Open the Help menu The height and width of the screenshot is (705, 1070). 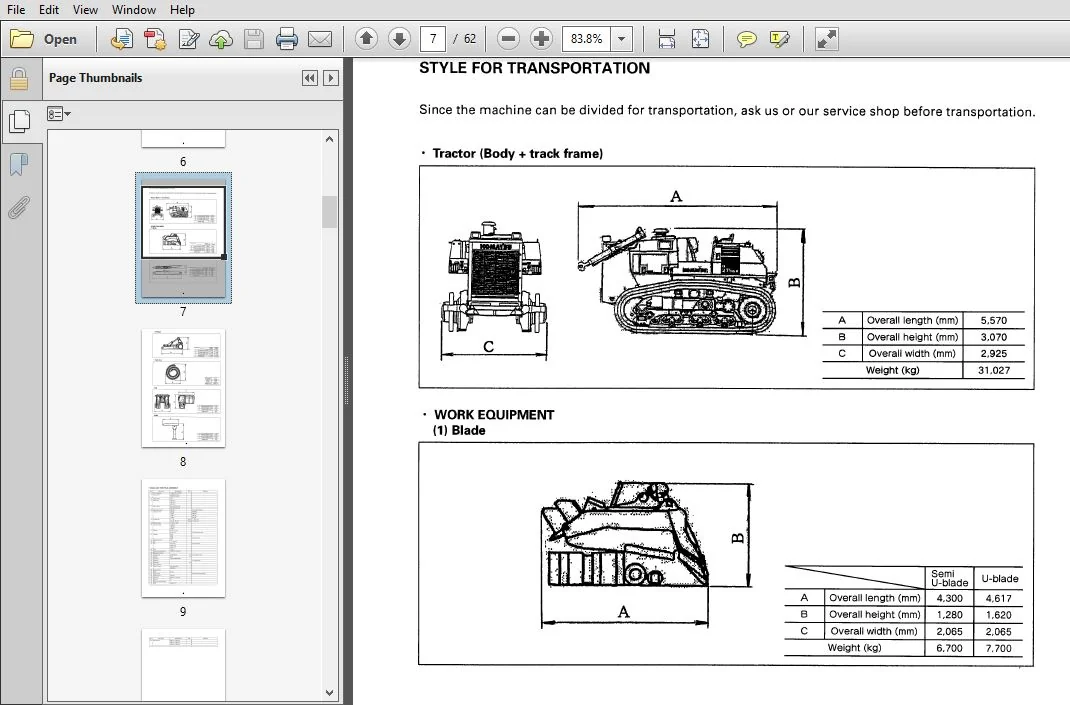click(182, 10)
